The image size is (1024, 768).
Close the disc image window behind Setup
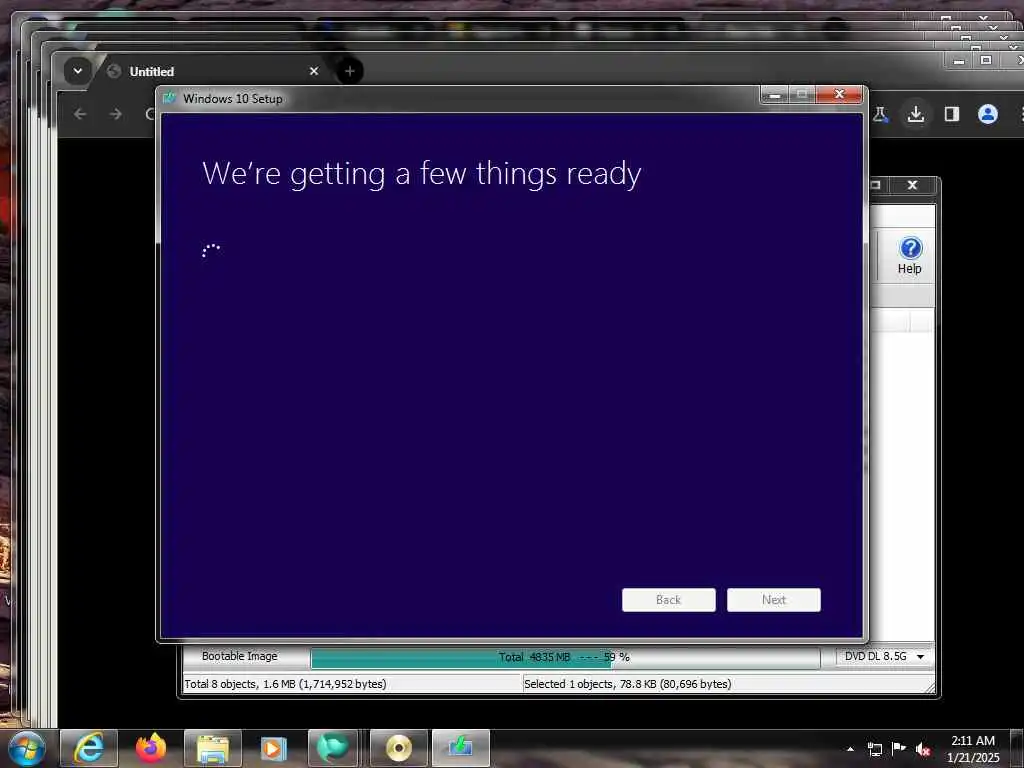[x=912, y=185]
